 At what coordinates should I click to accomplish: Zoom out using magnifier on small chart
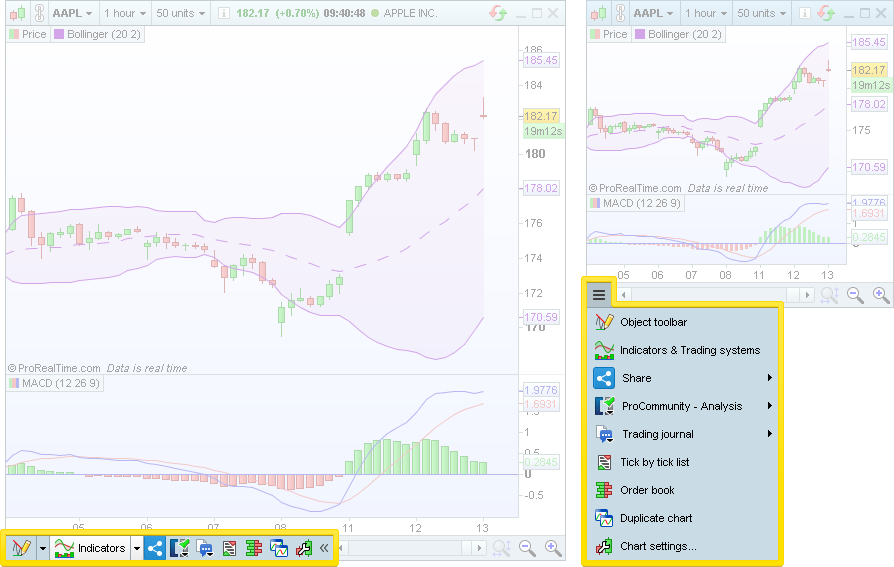pyautogui.click(x=855, y=294)
